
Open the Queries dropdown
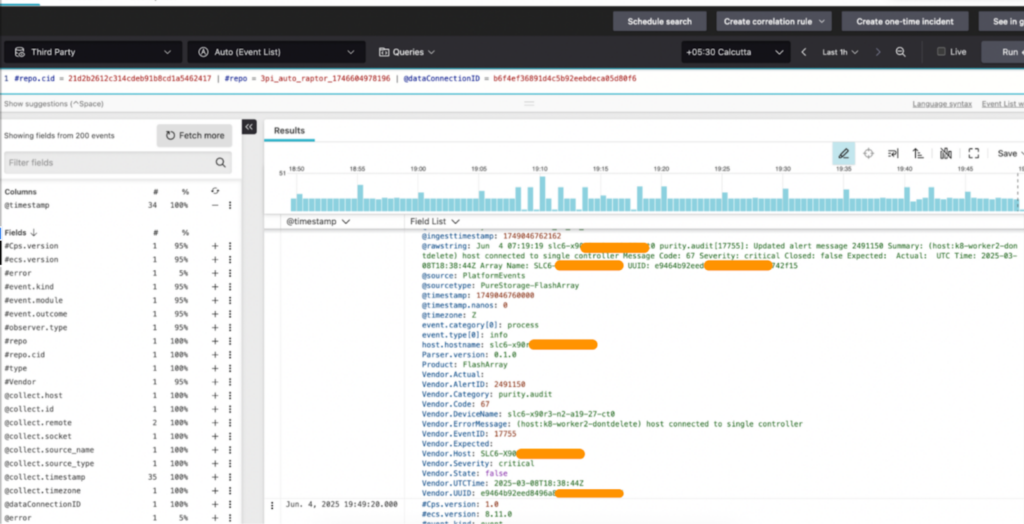point(406,52)
